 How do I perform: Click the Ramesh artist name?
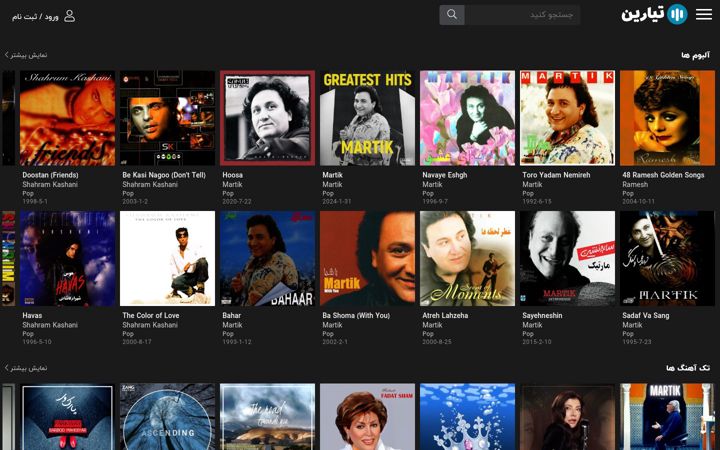tap(635, 185)
